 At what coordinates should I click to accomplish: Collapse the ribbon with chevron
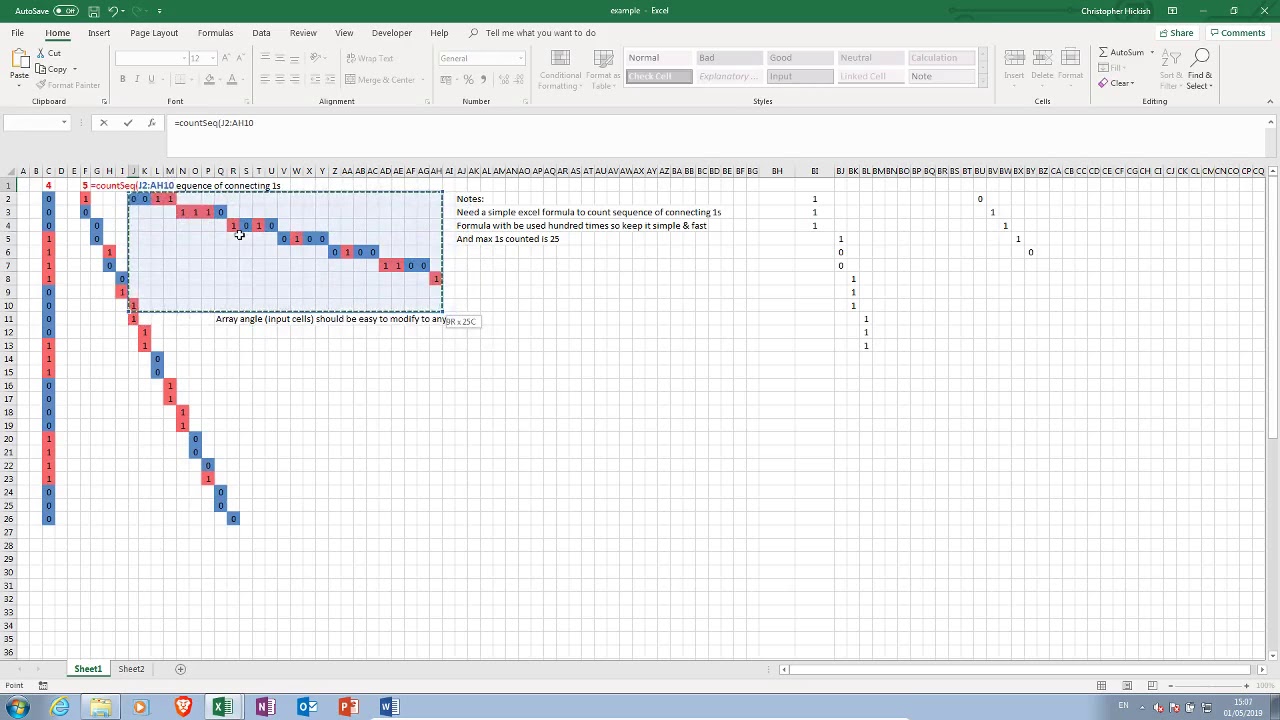coord(1270,101)
